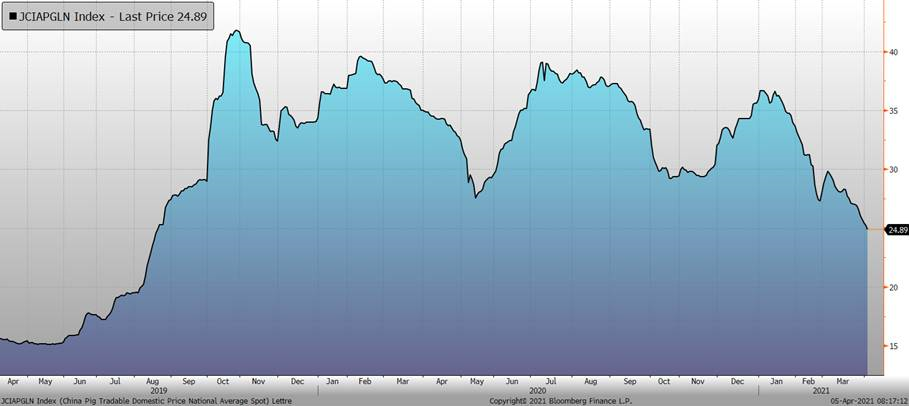Click the chart's highest peak in October 2019
The height and width of the screenshot is (406, 909).
[236, 31]
